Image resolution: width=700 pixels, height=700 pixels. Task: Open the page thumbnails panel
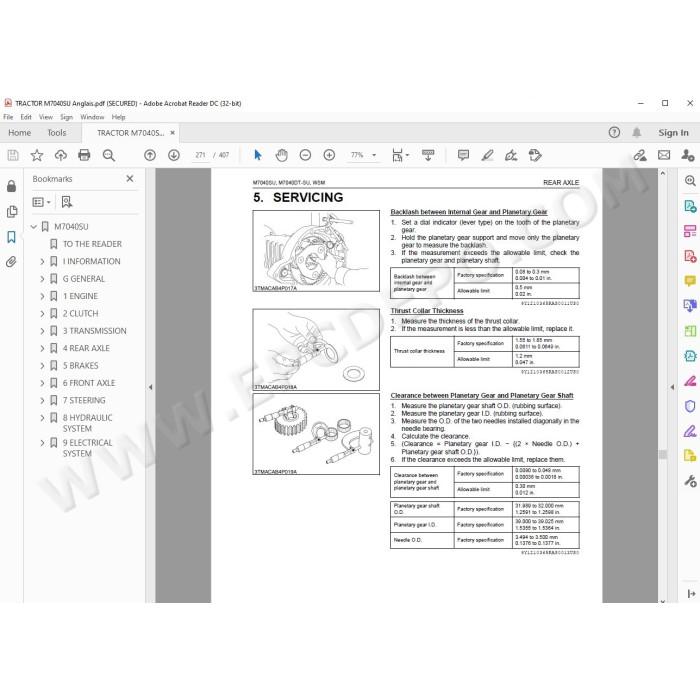coord(12,211)
